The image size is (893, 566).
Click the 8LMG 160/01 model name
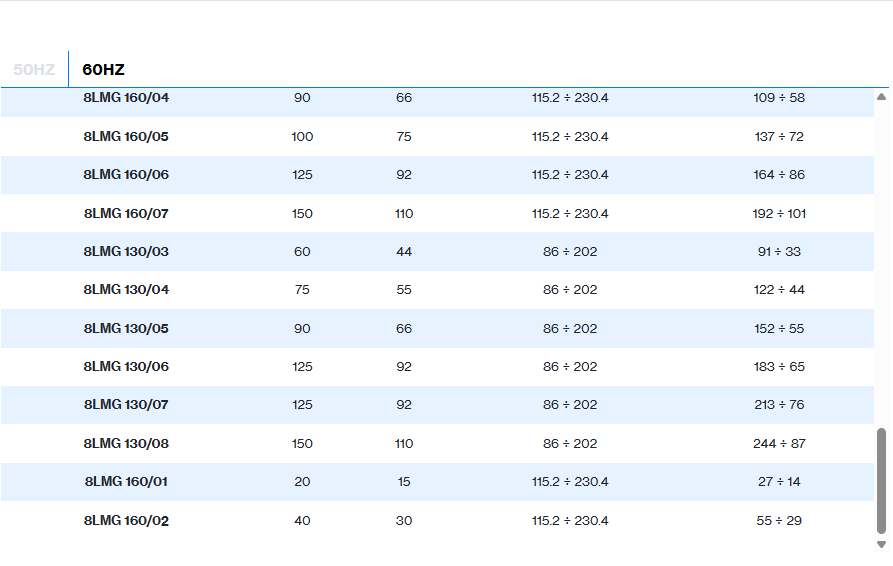tap(126, 482)
